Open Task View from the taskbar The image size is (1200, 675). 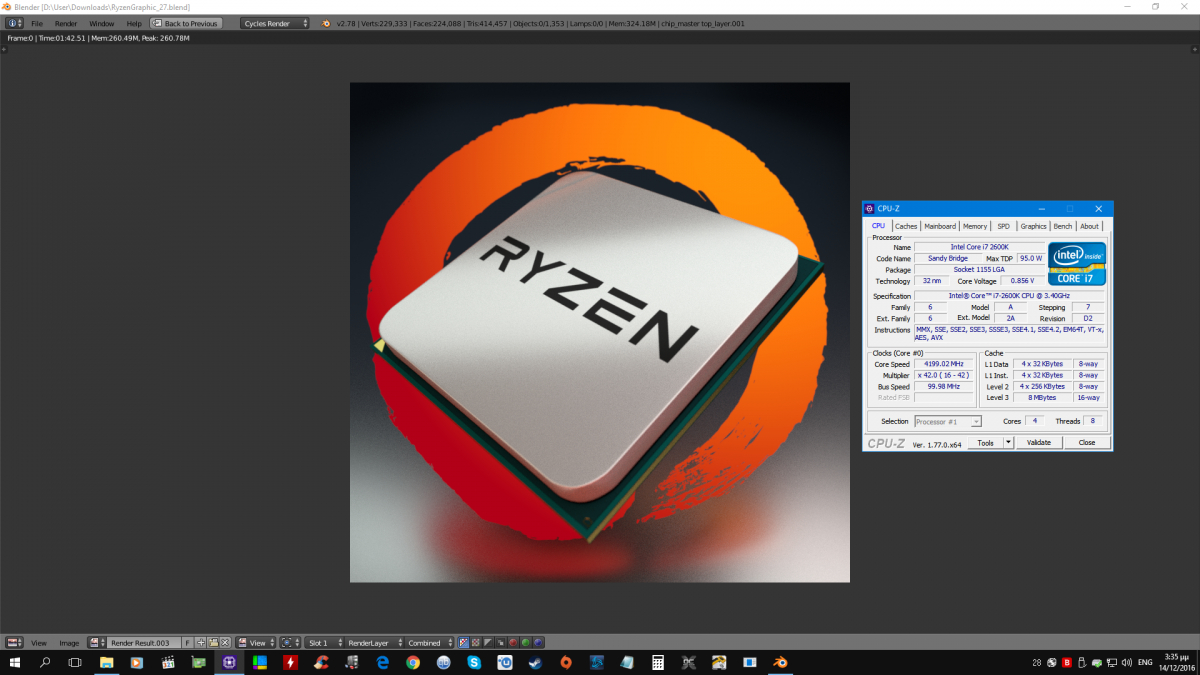(x=75, y=662)
